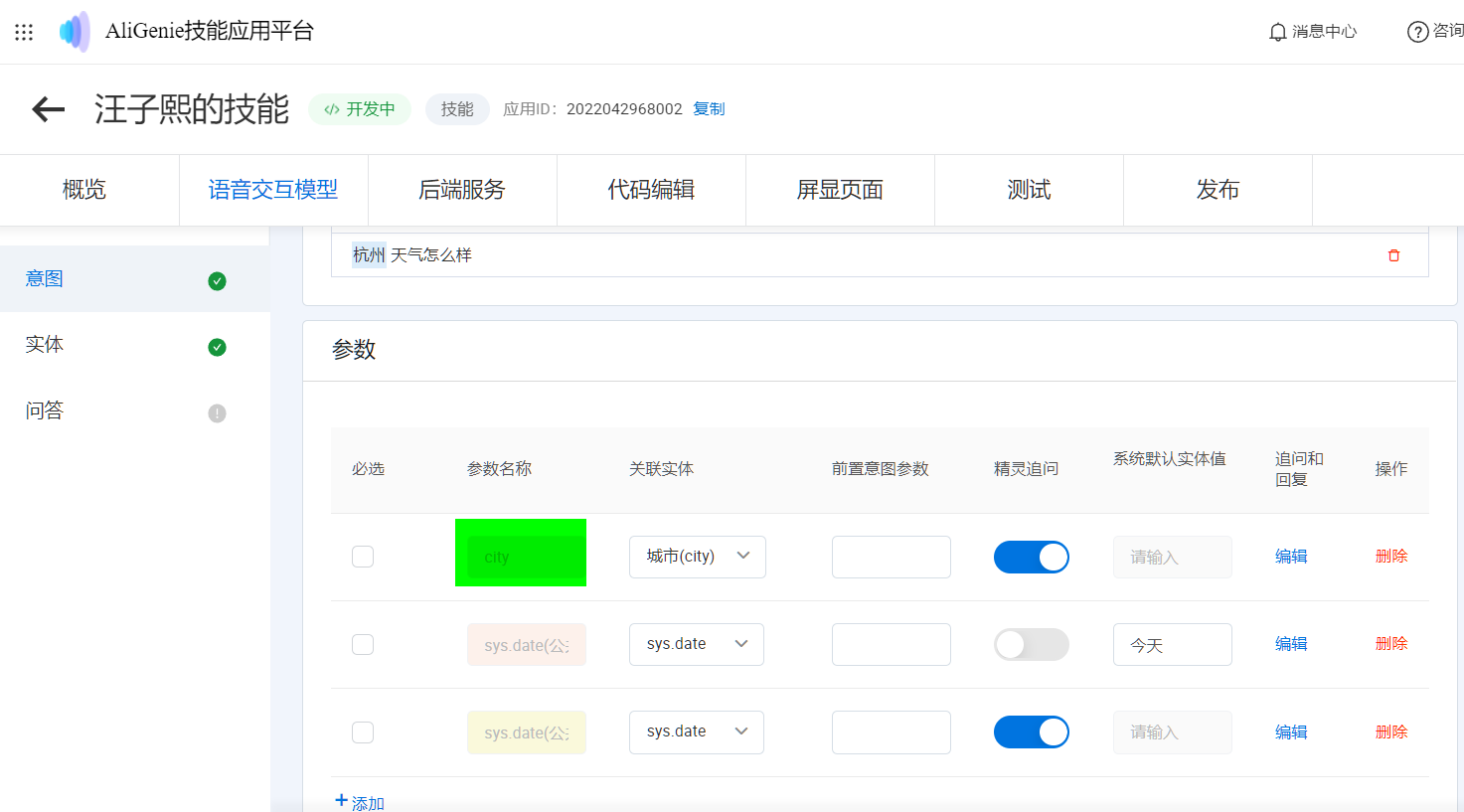1464x812 pixels.
Task: Check the required box in last parameter row
Action: (363, 732)
